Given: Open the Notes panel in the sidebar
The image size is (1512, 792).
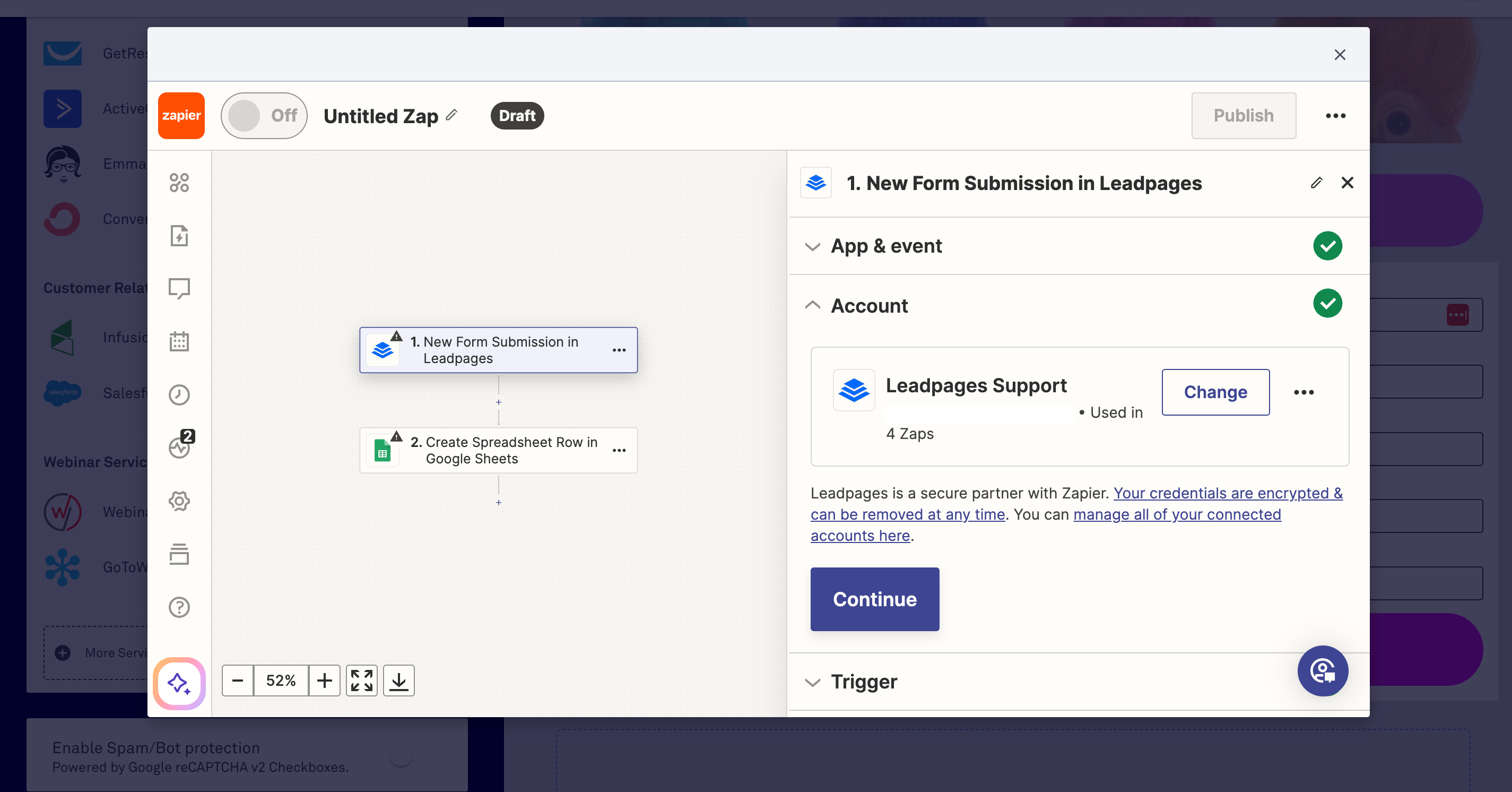Looking at the screenshot, I should [x=180, y=288].
